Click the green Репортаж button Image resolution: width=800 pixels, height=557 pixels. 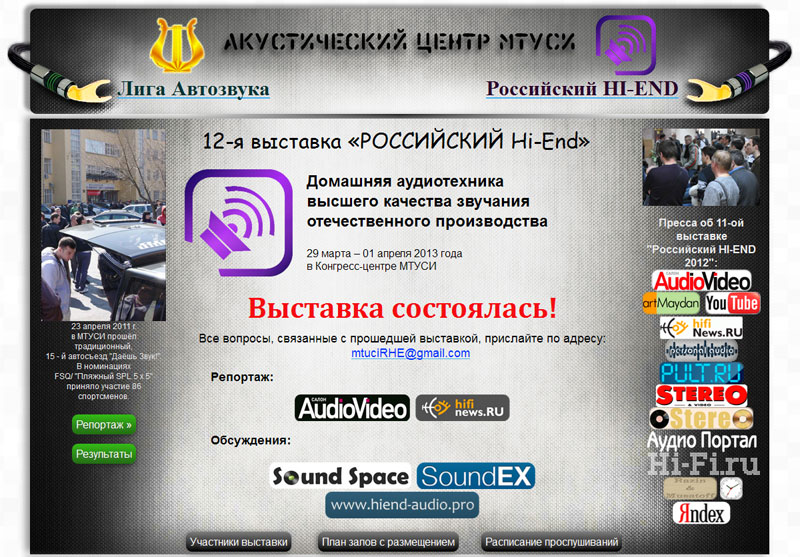(x=104, y=424)
